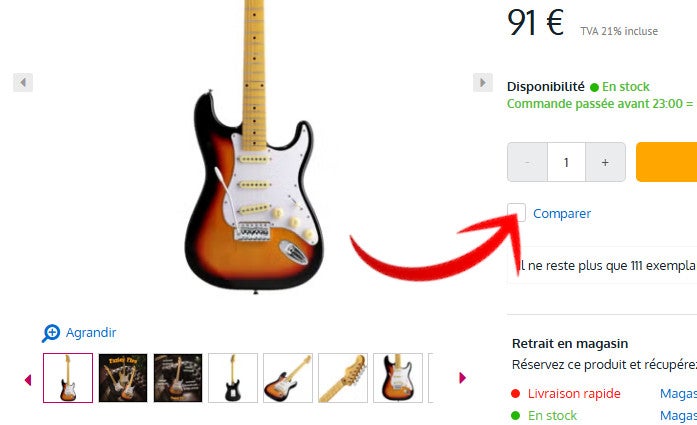Show next product image with right arrow
This screenshot has width=697, height=425.
click(483, 82)
